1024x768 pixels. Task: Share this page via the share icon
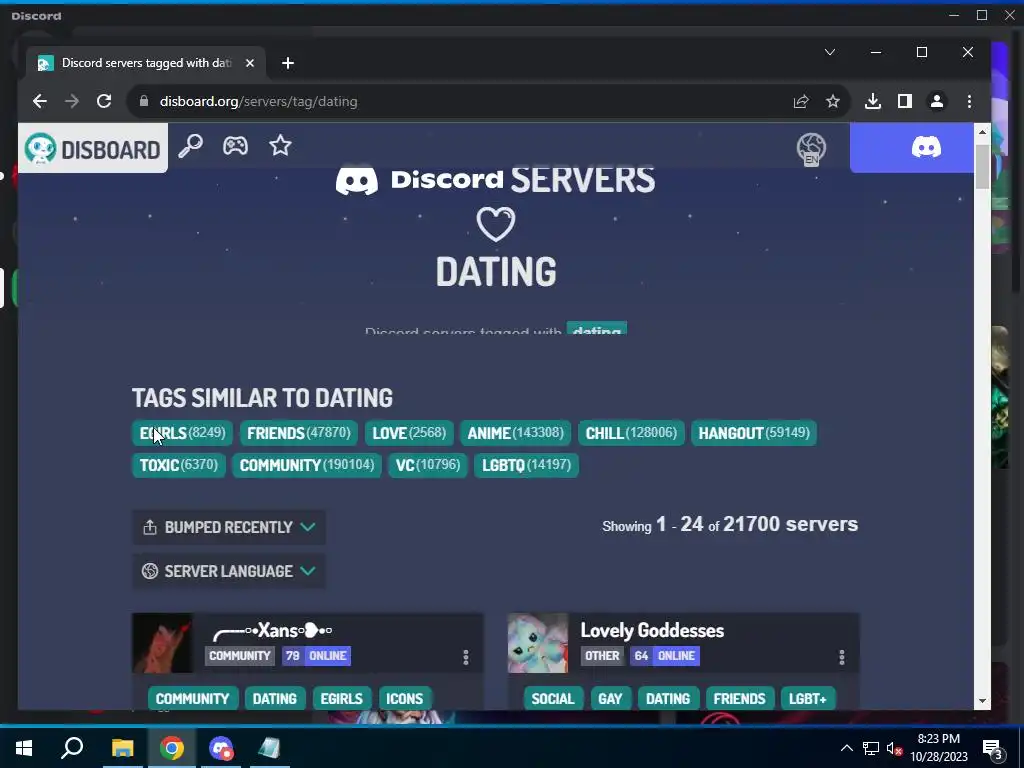pos(801,101)
